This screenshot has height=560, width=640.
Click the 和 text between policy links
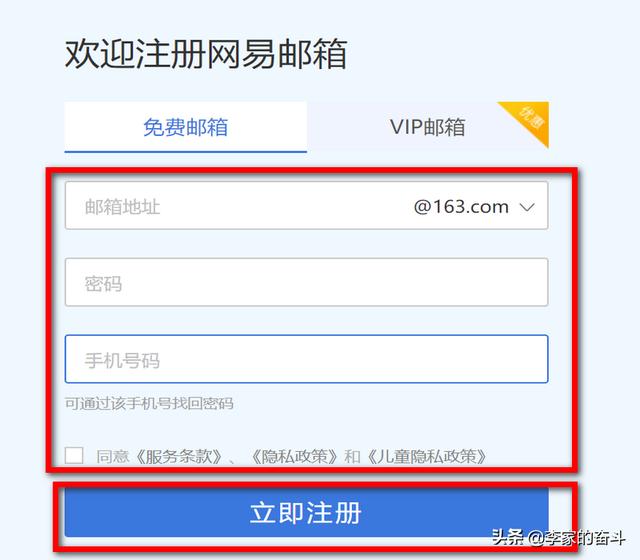tap(352, 457)
